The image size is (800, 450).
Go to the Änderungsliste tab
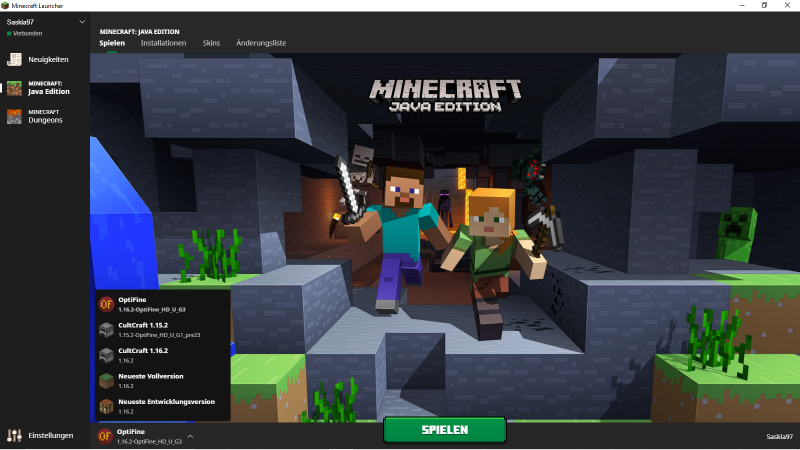point(261,44)
